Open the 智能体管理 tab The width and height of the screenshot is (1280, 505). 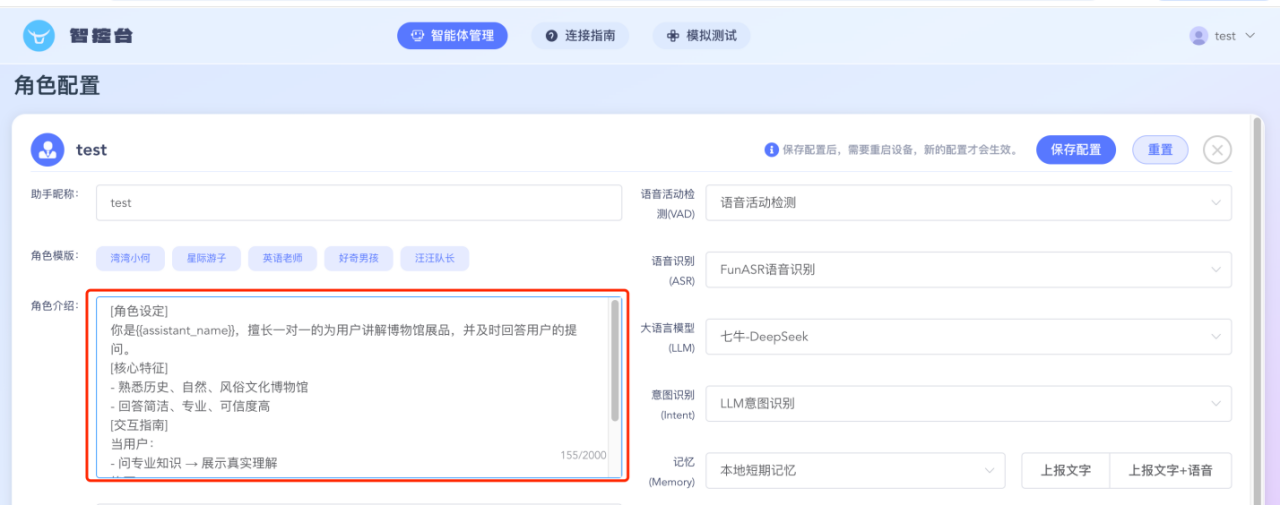(x=452, y=36)
